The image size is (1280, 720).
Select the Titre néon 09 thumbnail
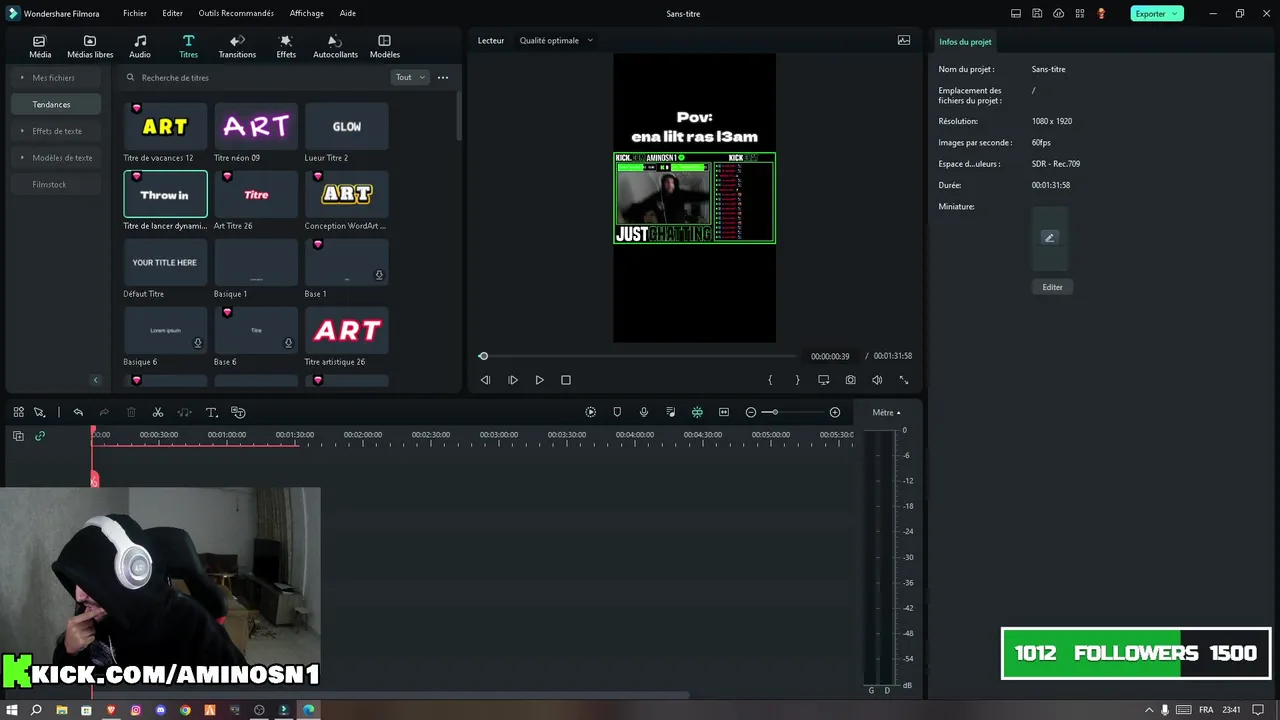point(256,126)
